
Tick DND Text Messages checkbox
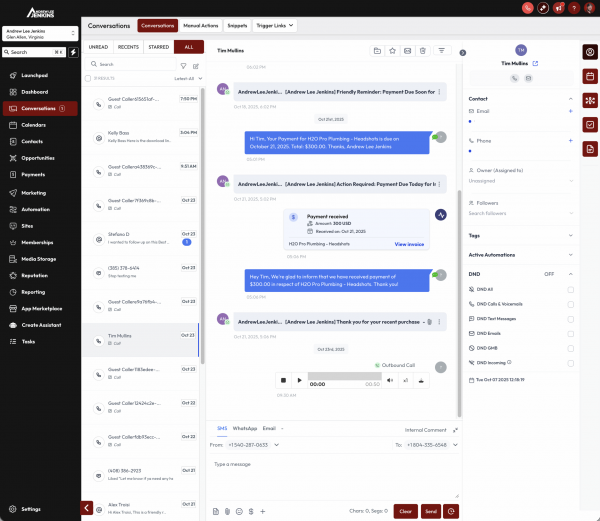570,318
